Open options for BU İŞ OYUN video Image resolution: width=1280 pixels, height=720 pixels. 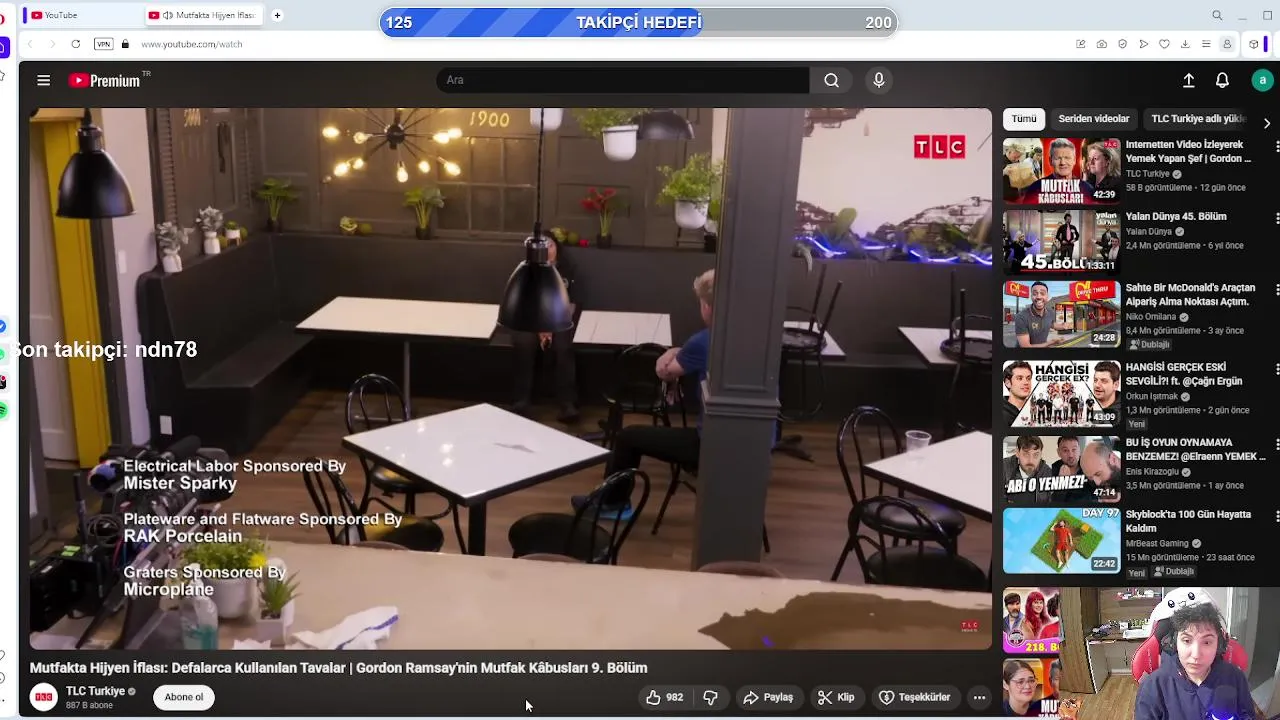1277,444
